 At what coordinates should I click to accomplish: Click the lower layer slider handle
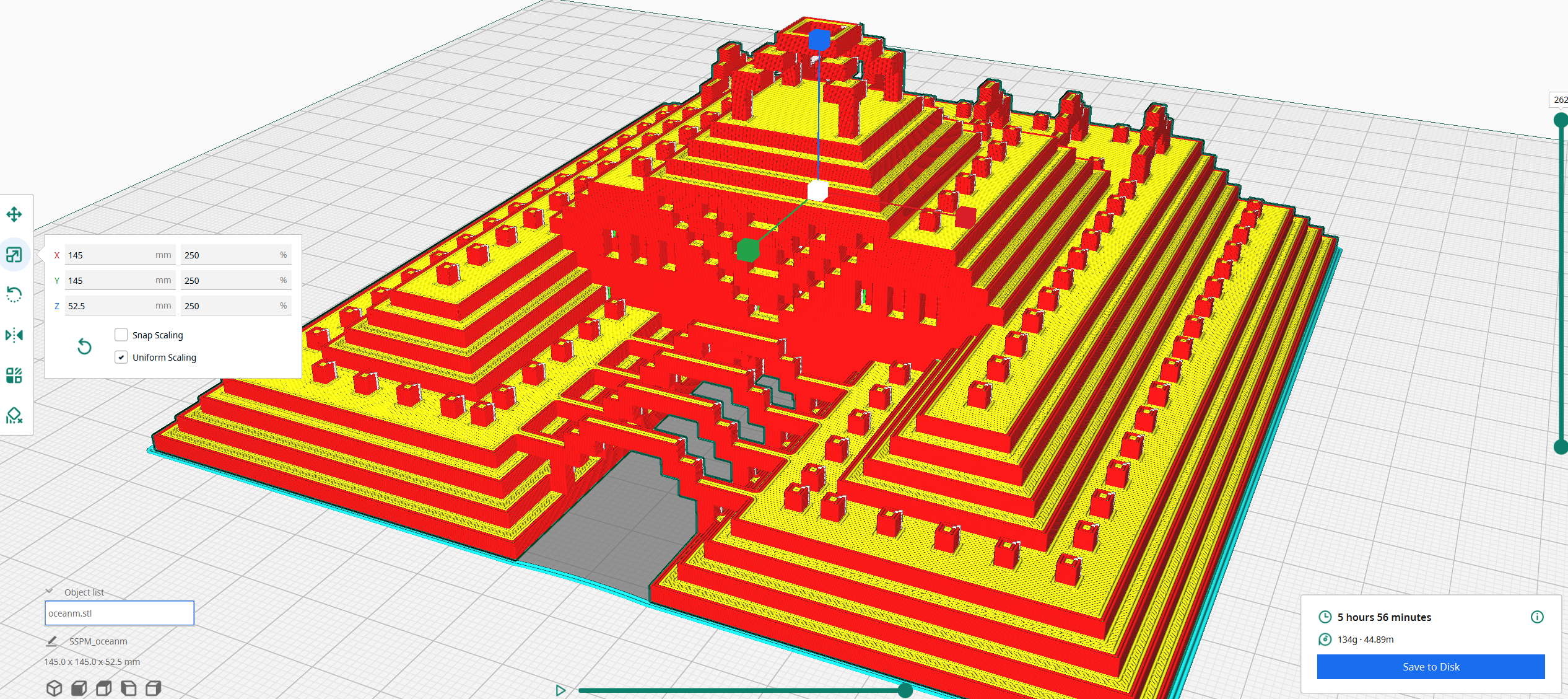(1561, 447)
